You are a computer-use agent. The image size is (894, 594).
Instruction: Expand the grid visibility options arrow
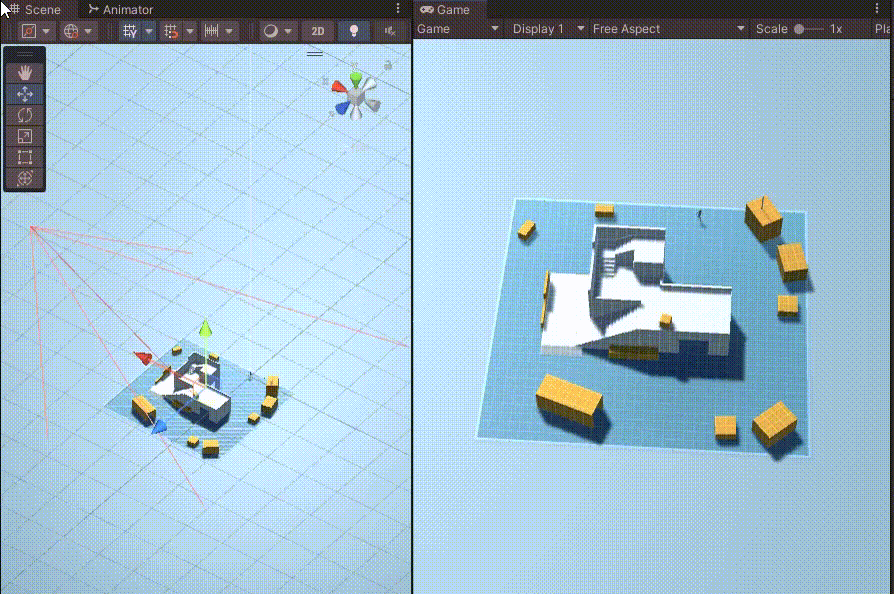tap(149, 31)
